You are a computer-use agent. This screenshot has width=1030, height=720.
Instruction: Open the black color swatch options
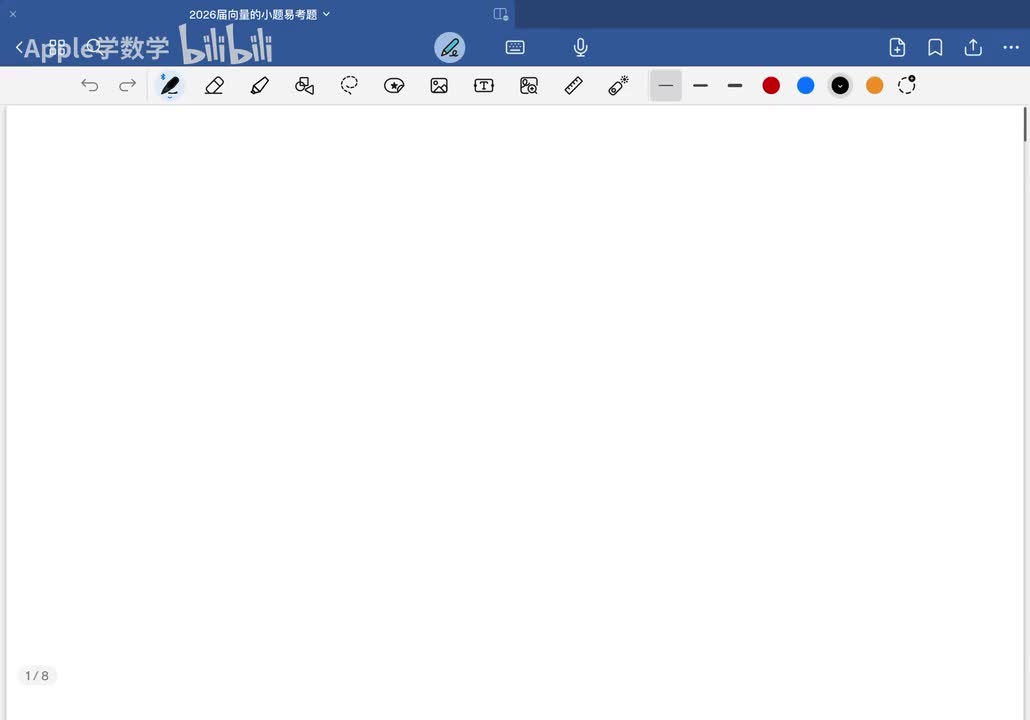click(x=840, y=85)
